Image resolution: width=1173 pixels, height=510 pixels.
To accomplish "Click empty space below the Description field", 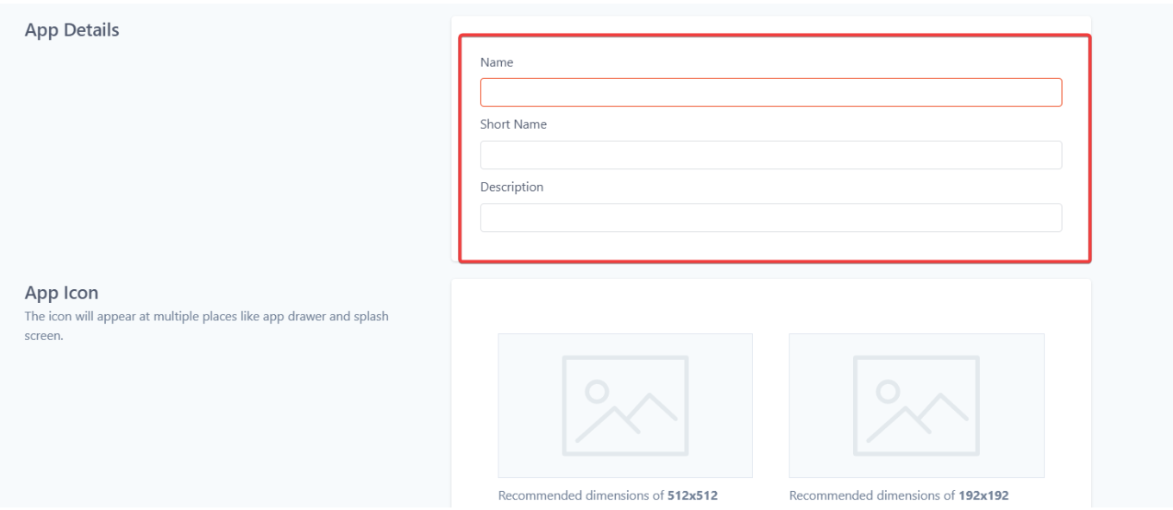I will pyautogui.click(x=770, y=247).
